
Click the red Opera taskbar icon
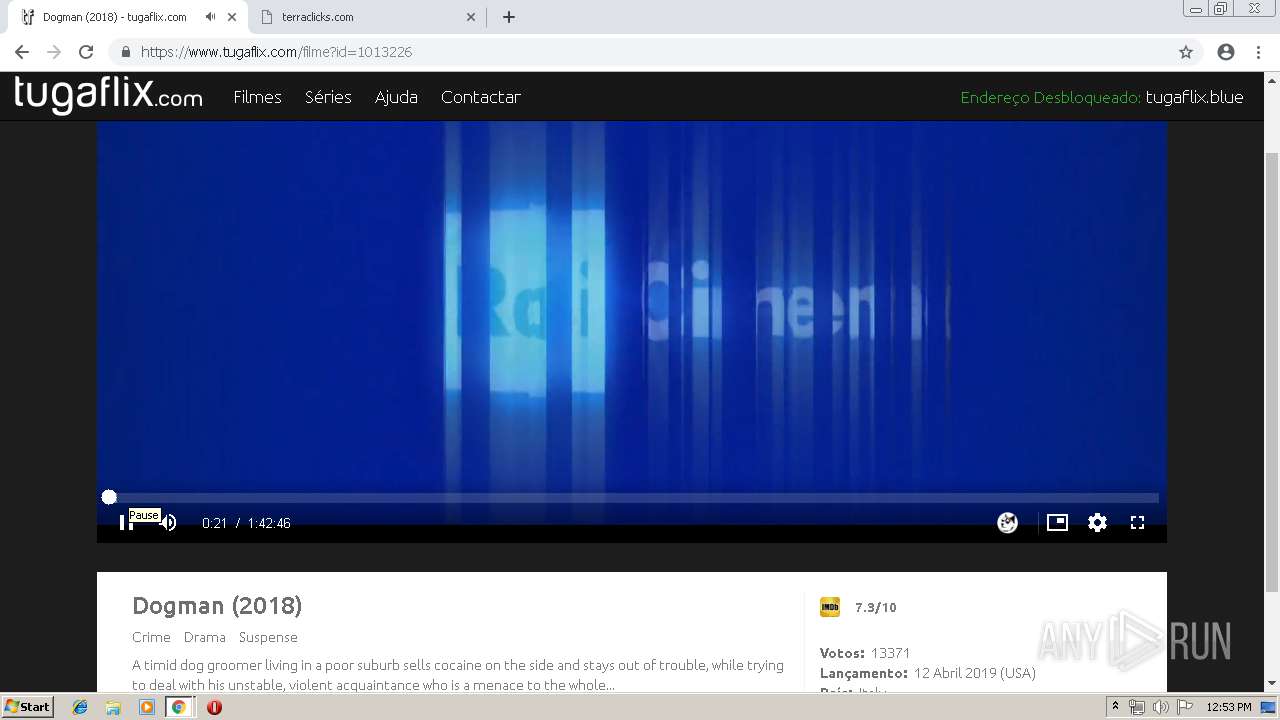point(214,707)
